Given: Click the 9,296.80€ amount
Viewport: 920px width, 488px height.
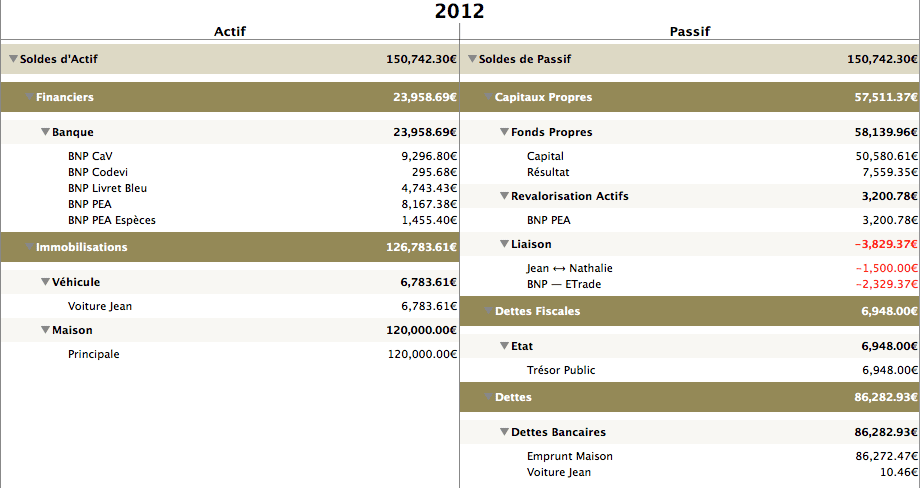Looking at the screenshot, I should click(x=429, y=156).
